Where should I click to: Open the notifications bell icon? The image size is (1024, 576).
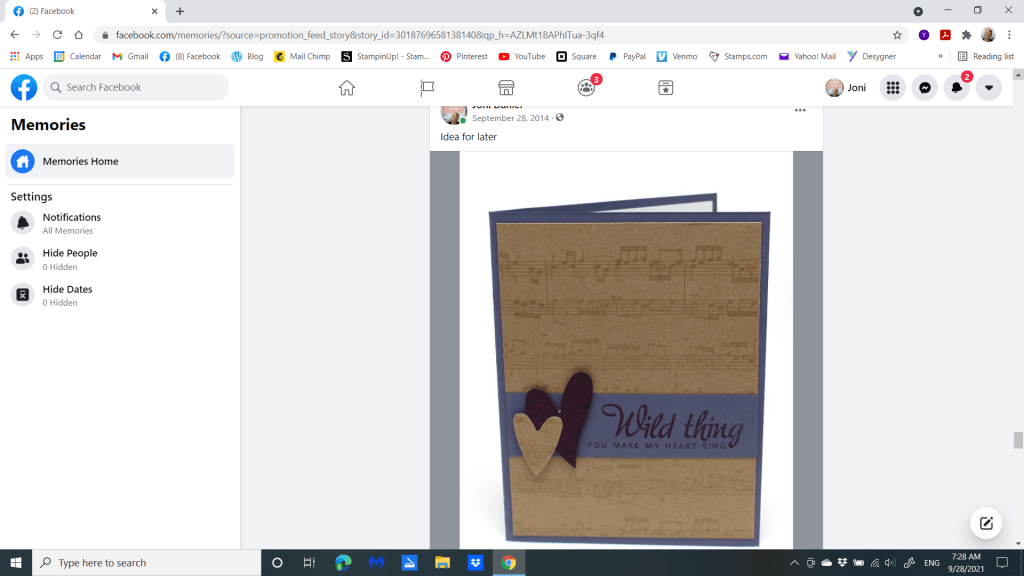pyautogui.click(x=957, y=88)
